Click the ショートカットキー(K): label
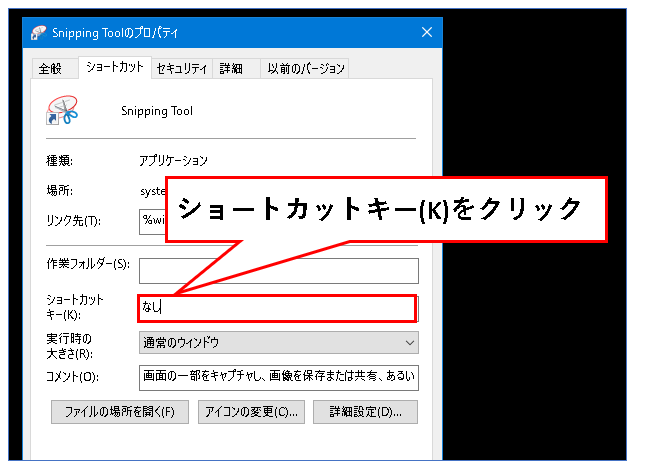 pyautogui.click(x=75, y=307)
